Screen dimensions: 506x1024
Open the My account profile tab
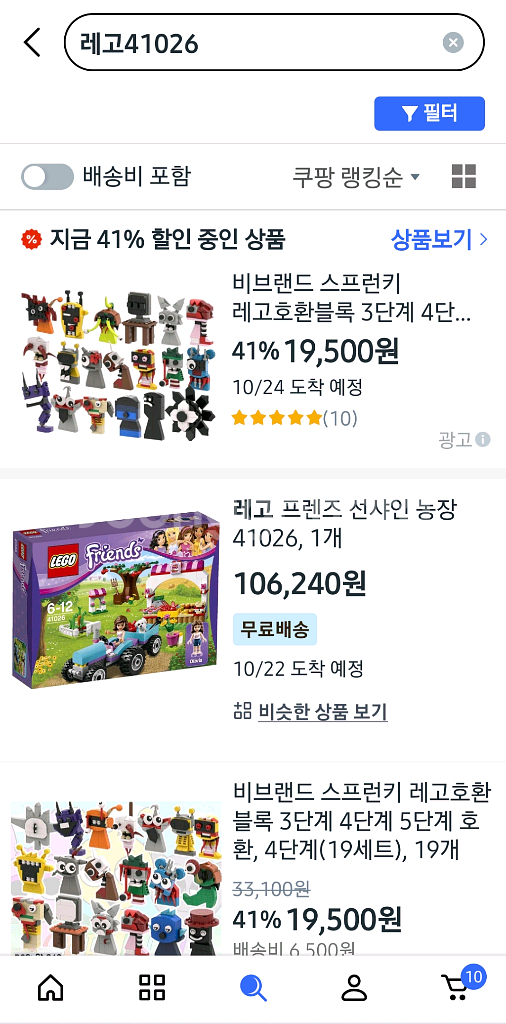(x=355, y=987)
